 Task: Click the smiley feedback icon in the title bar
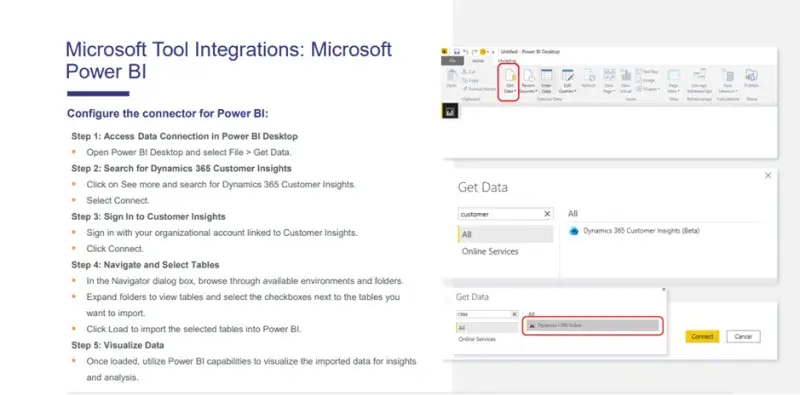[483, 52]
